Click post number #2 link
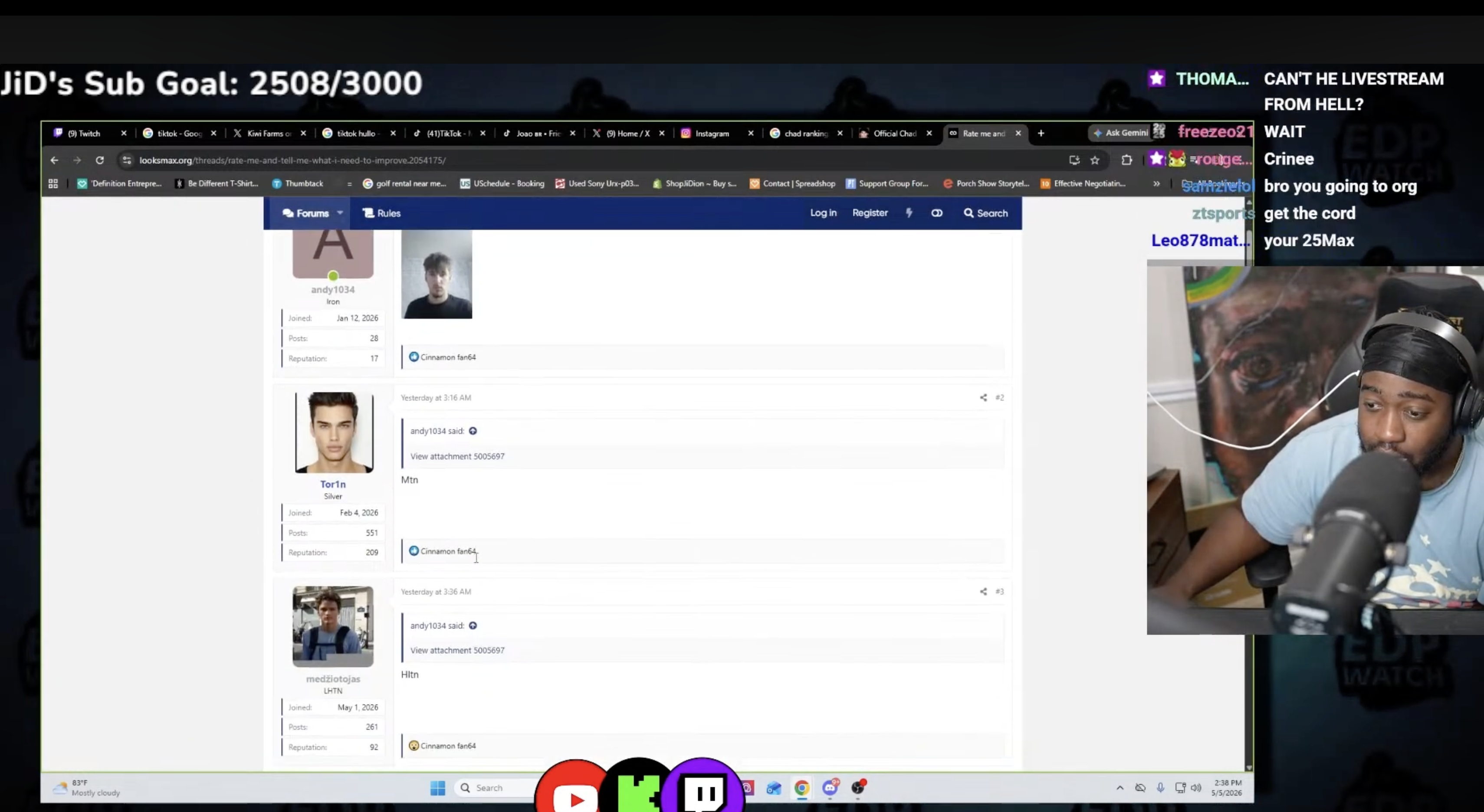1484x812 pixels. pyautogui.click(x=999, y=397)
